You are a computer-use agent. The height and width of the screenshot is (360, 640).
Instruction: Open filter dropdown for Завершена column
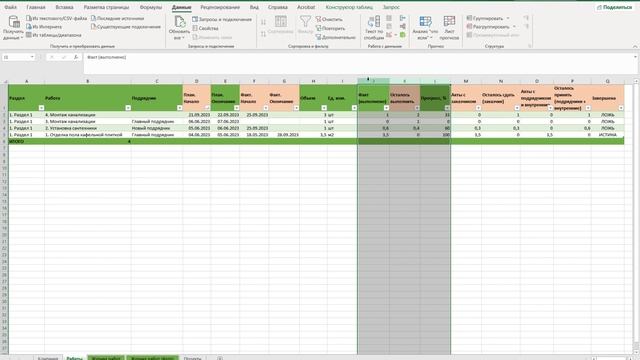coord(621,108)
